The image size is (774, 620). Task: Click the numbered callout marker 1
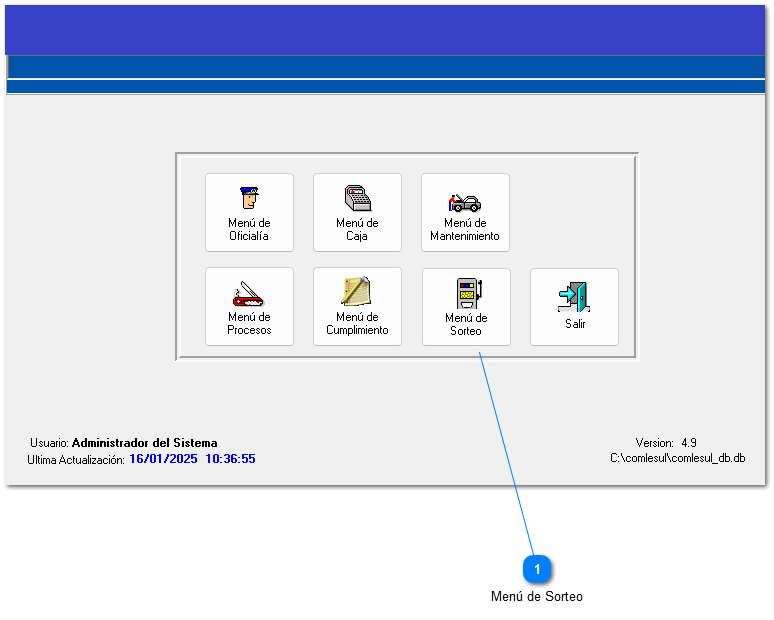point(537,569)
